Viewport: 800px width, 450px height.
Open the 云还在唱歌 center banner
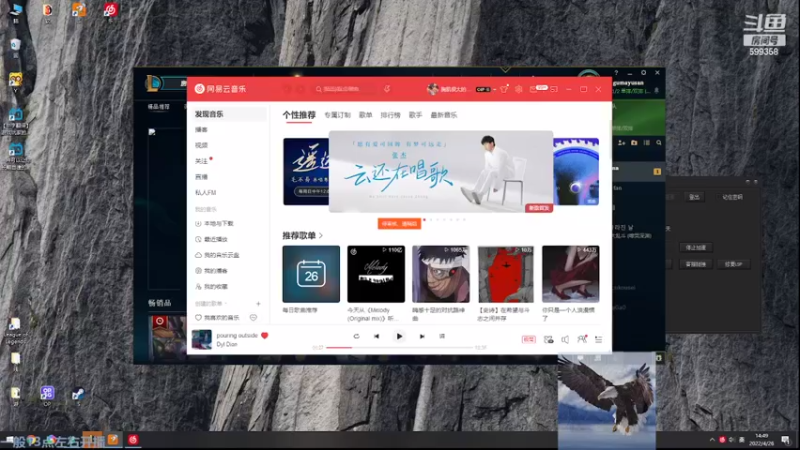tap(441, 171)
